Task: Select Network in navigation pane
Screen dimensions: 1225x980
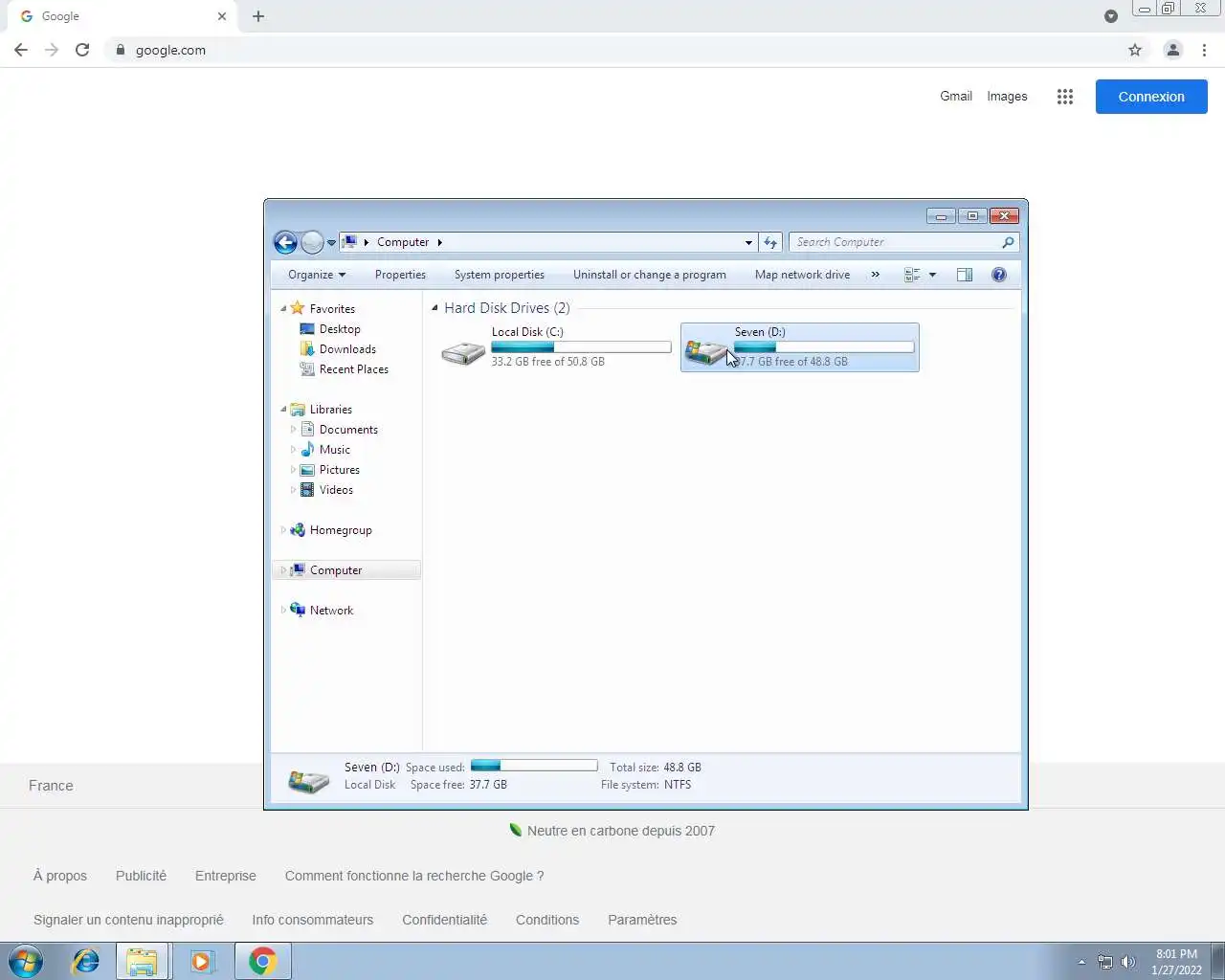Action: 331,611
